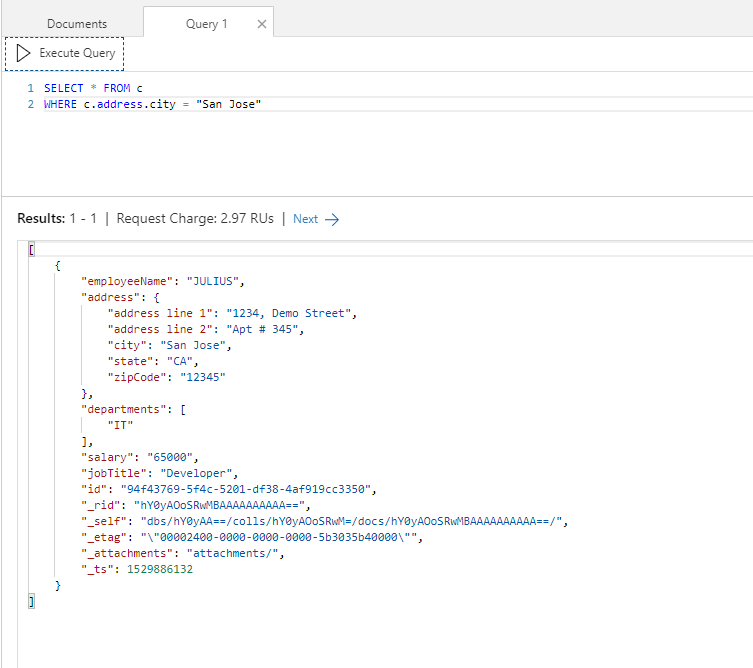753x668 pixels.
Task: Click the highlighted opening bracket in results
Action: click(32, 249)
